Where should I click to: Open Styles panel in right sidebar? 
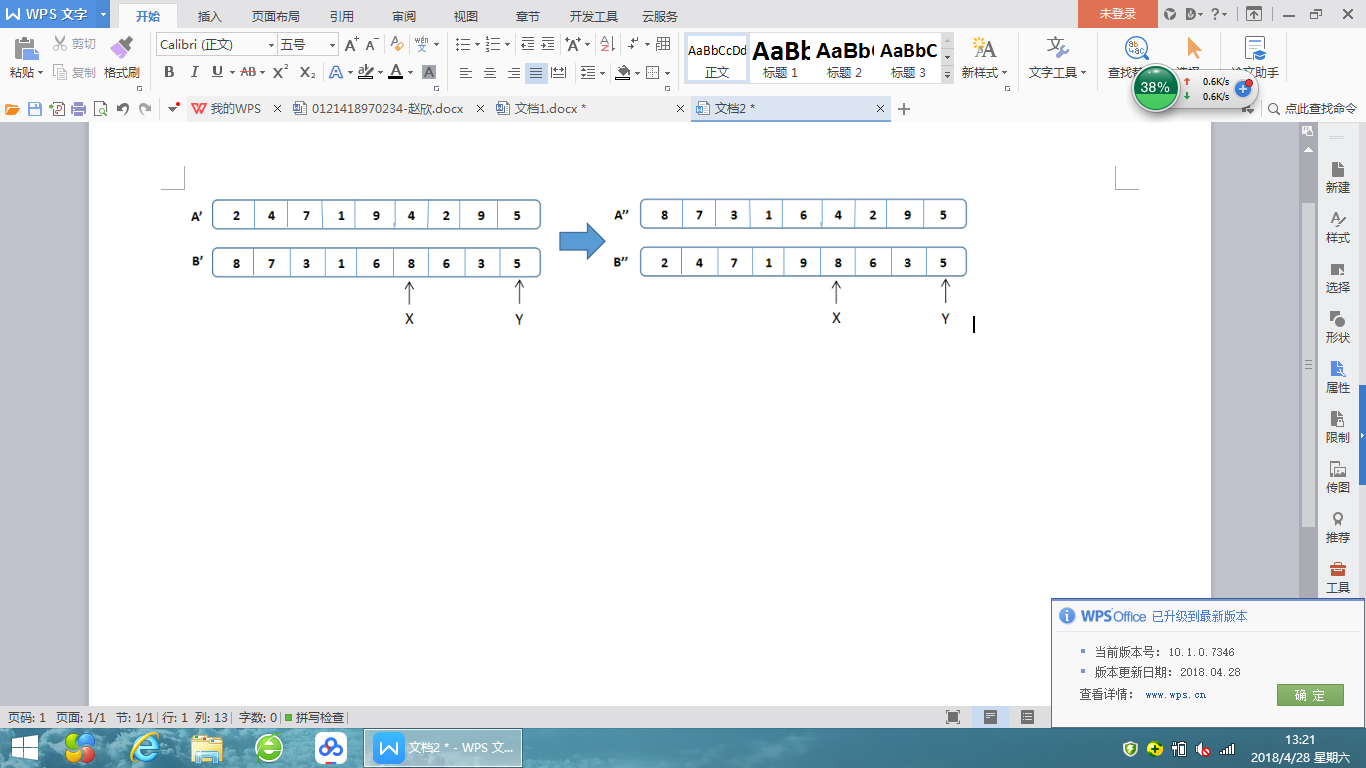[x=1337, y=227]
